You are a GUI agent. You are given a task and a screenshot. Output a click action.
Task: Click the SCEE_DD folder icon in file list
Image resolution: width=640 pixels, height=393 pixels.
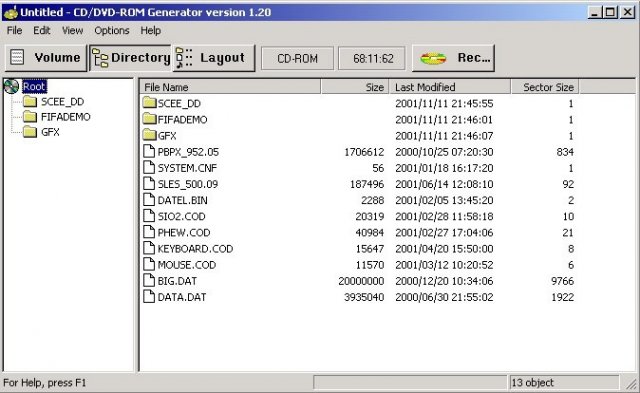149,102
